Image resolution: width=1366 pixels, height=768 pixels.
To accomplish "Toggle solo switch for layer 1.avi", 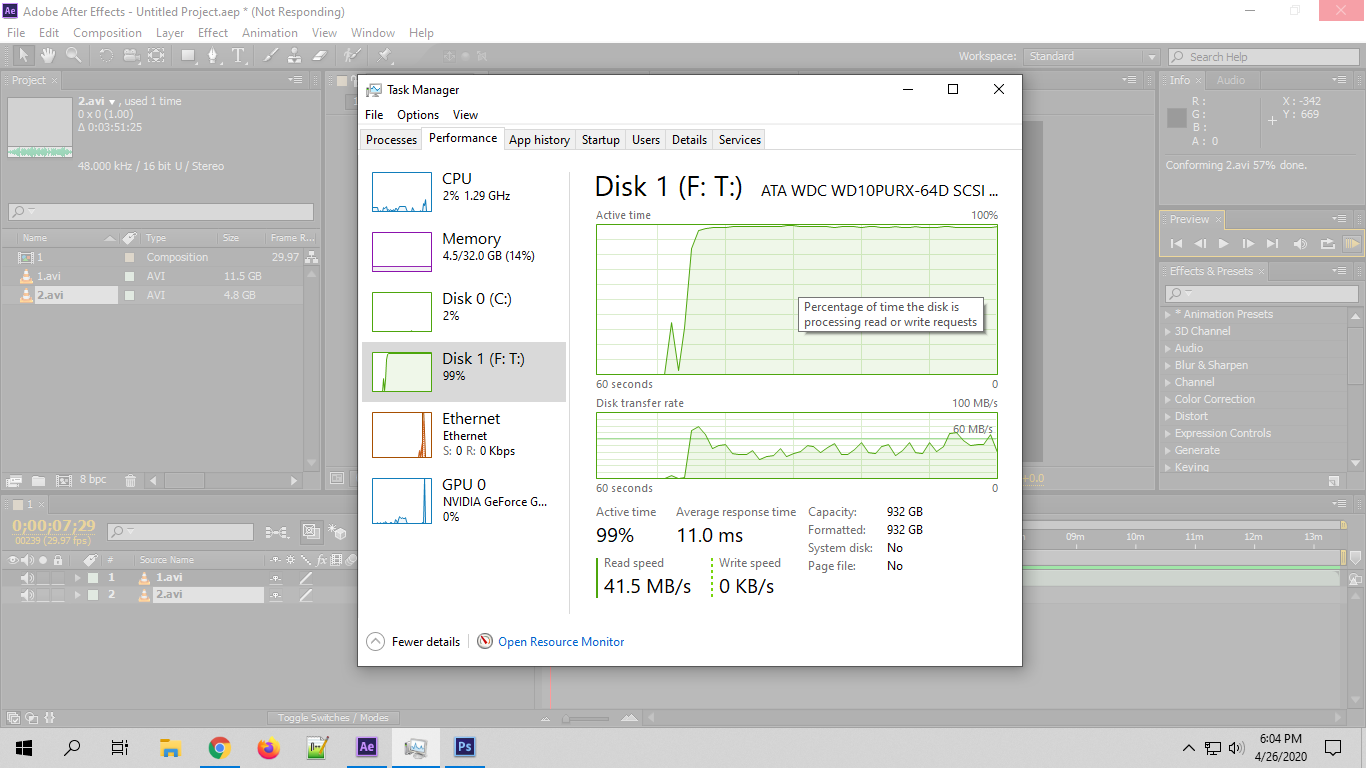I will (43, 578).
